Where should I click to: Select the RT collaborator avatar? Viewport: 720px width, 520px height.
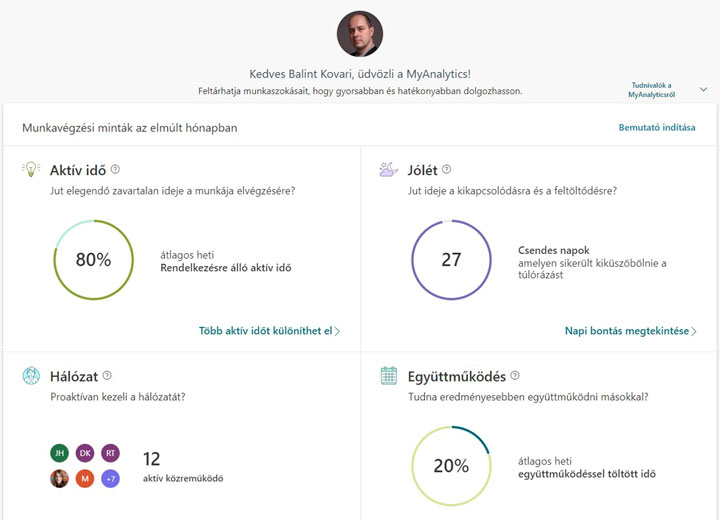111,453
